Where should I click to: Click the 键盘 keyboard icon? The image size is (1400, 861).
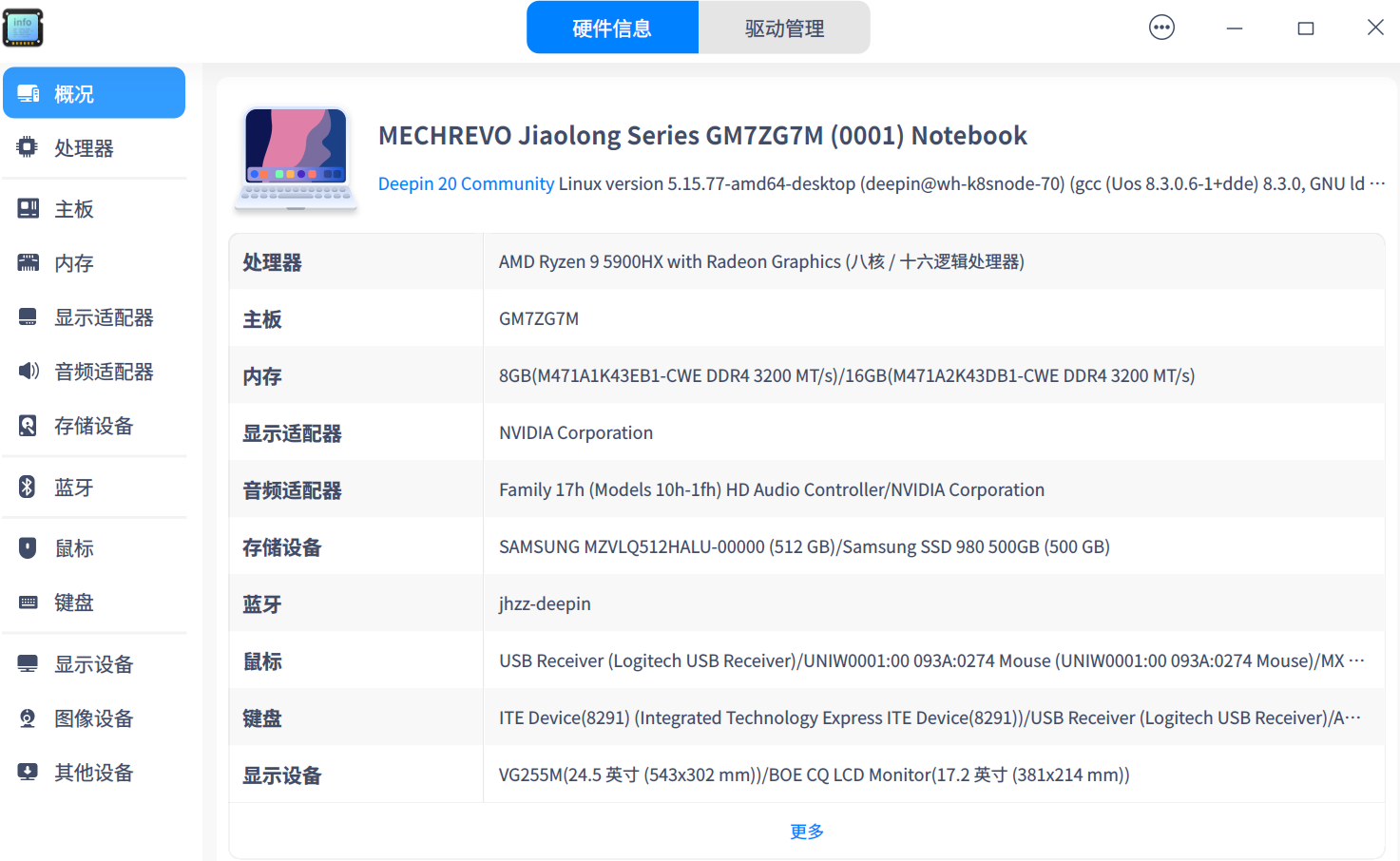[29, 602]
